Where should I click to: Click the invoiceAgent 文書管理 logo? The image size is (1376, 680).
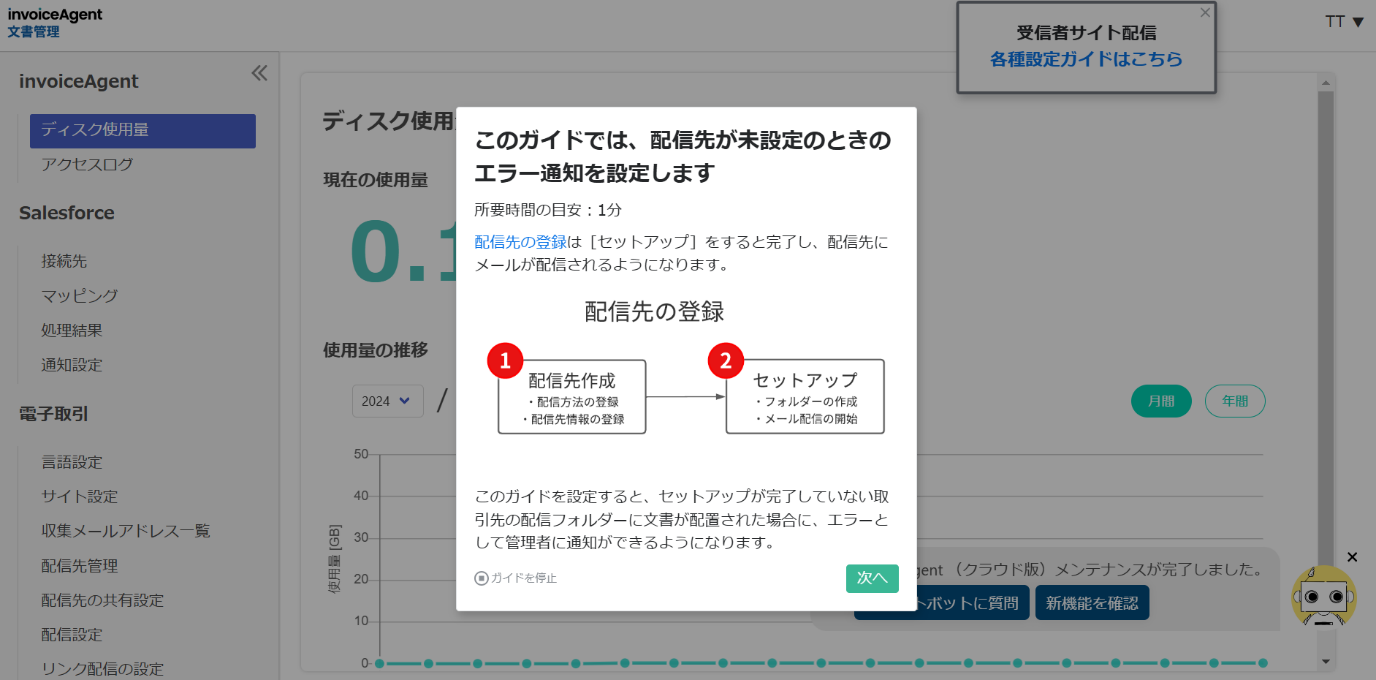coord(55,23)
